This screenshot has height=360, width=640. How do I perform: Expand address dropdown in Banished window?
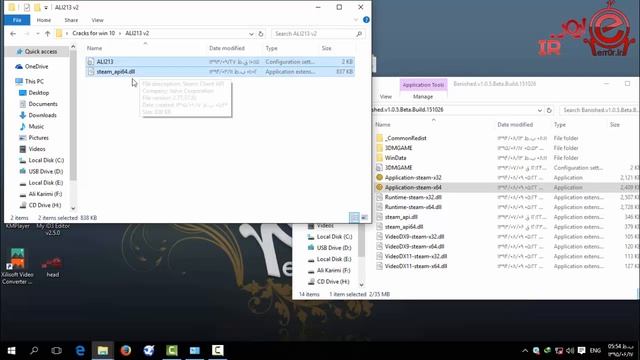[540, 110]
